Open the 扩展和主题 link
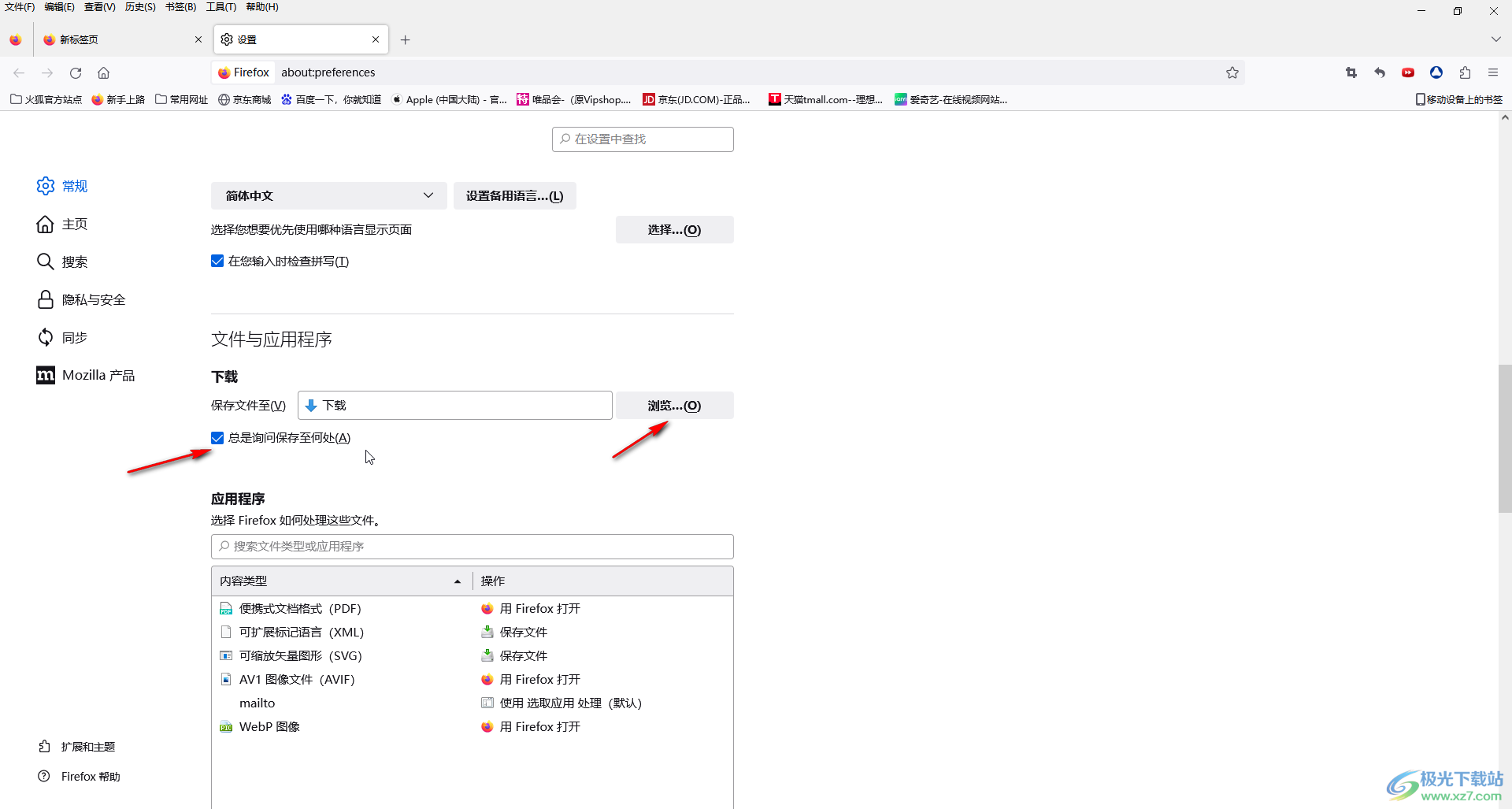Image resolution: width=1512 pixels, height=809 pixels. pos(76,746)
